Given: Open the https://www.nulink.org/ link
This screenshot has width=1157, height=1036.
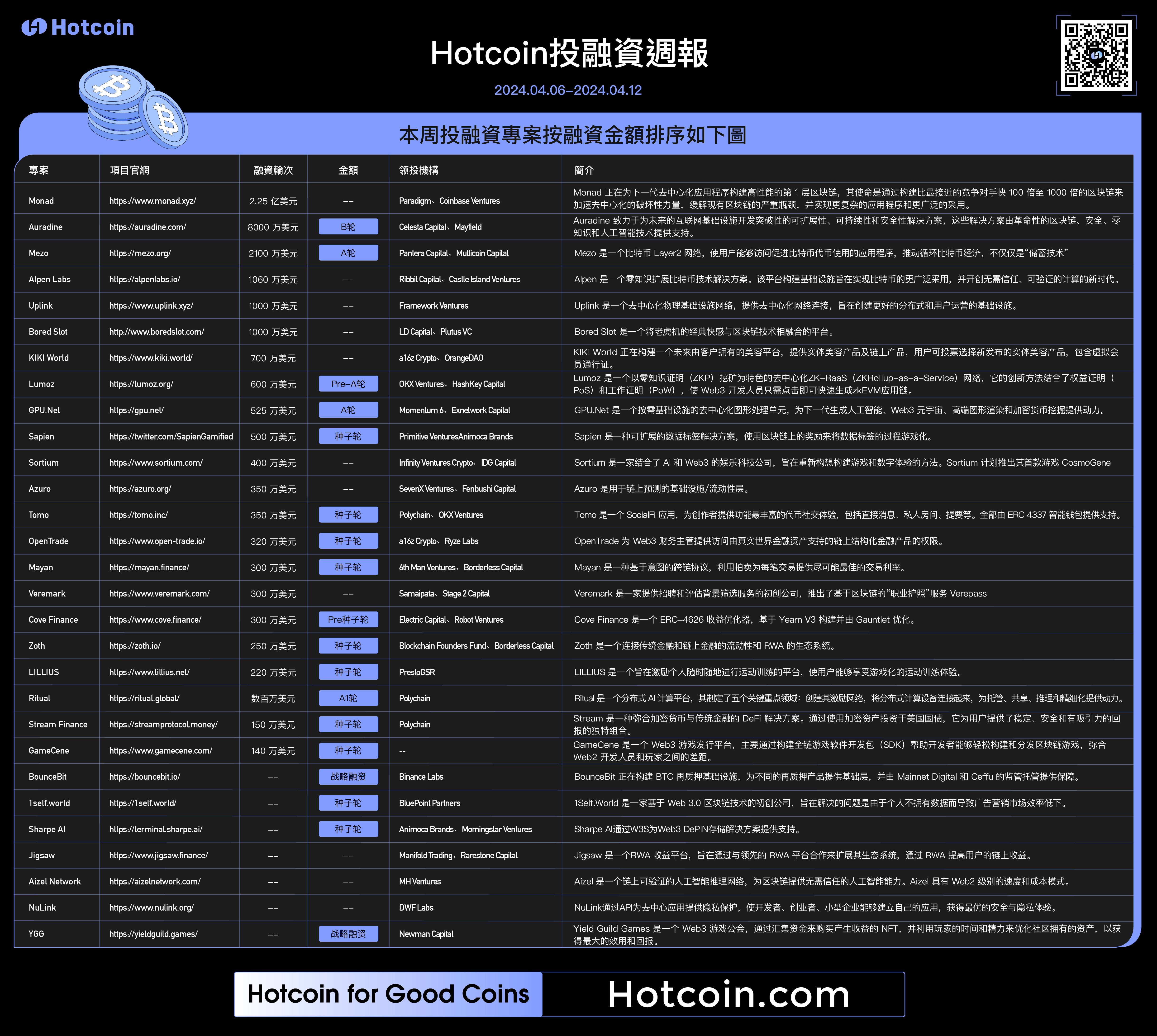Looking at the screenshot, I should point(151,908).
